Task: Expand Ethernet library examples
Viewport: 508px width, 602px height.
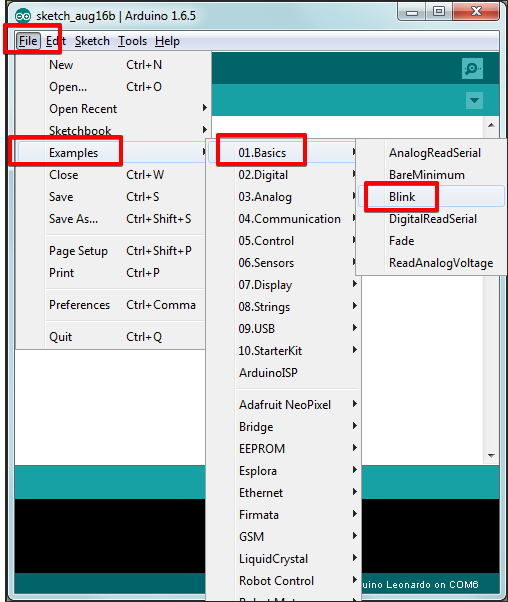Action: (283, 493)
